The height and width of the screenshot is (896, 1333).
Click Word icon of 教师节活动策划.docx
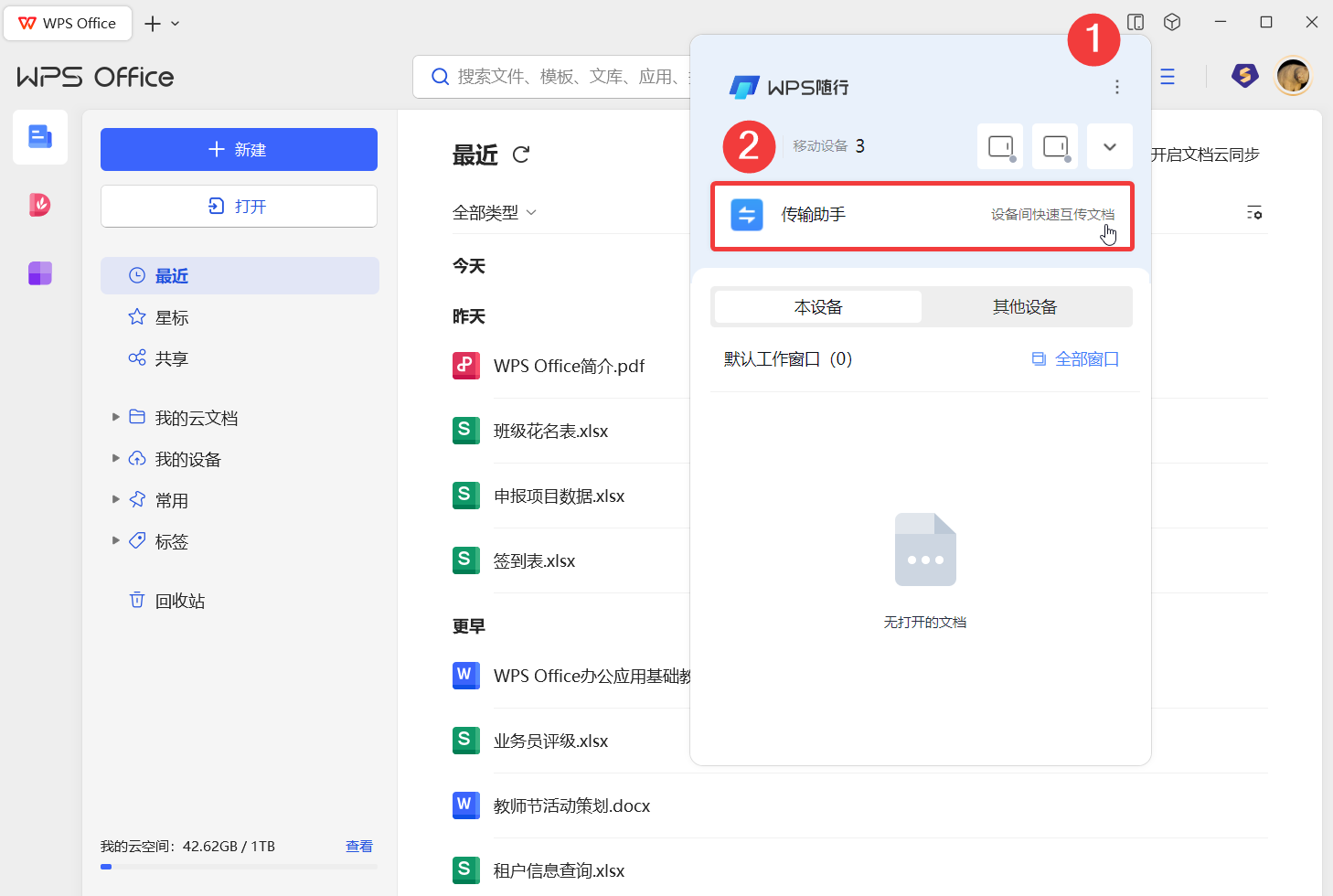tap(466, 805)
